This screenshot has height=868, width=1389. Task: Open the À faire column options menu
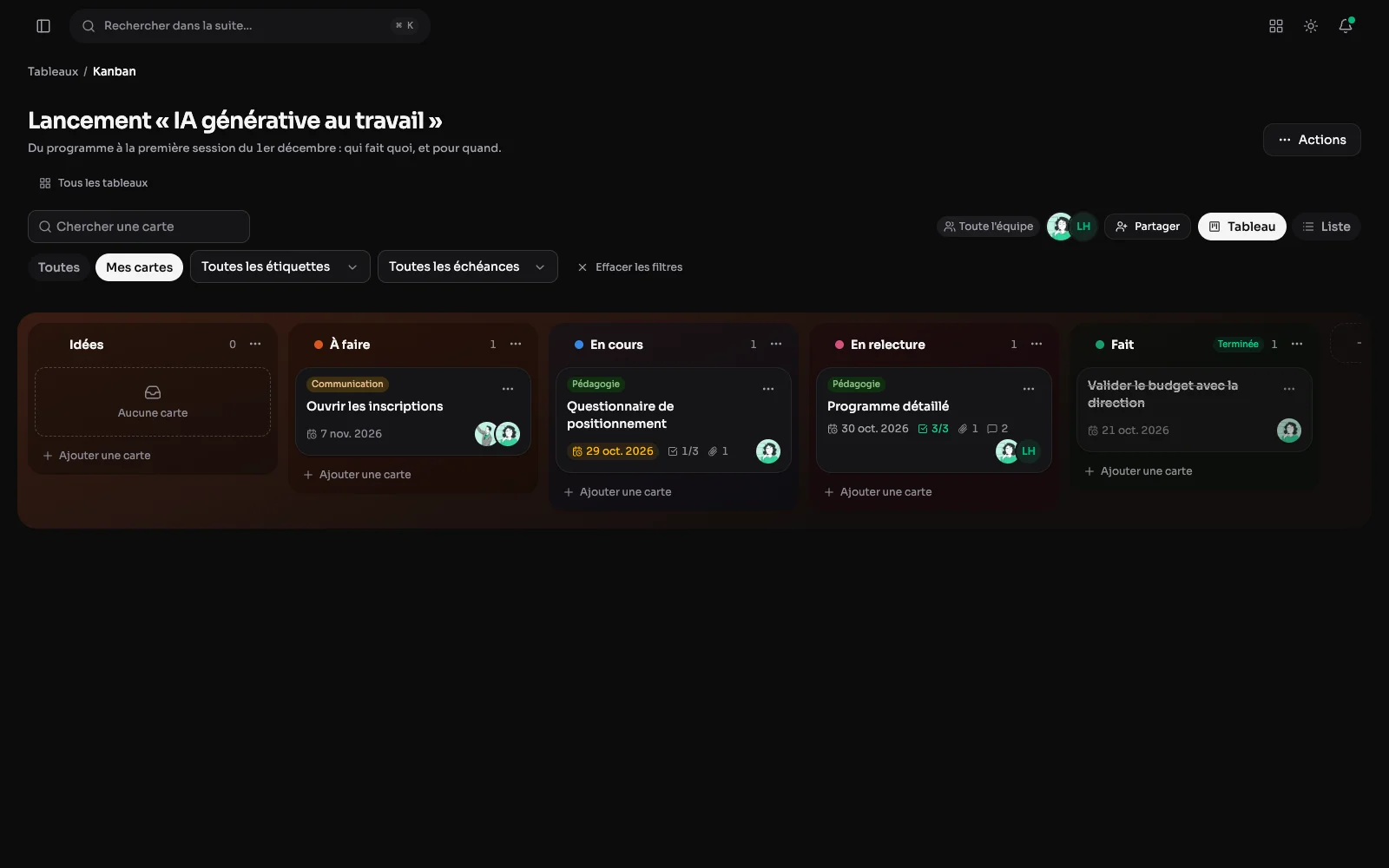tap(516, 345)
